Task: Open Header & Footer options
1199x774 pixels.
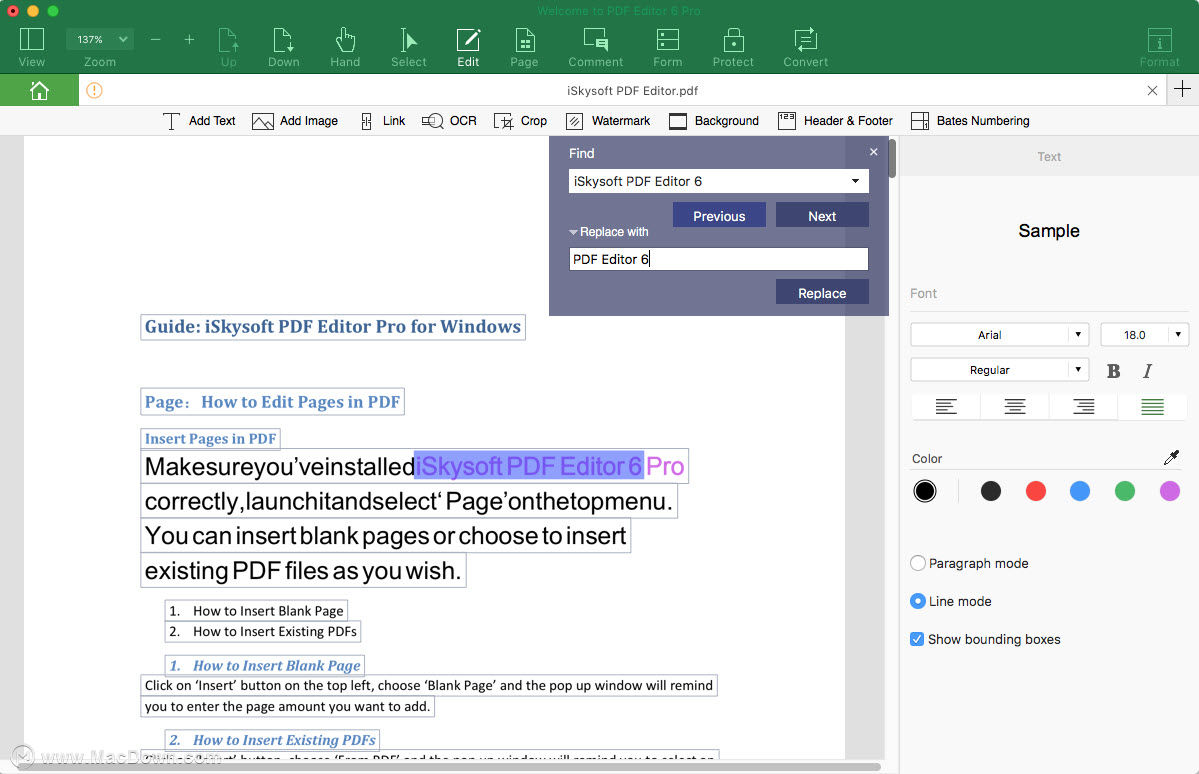Action: 835,121
